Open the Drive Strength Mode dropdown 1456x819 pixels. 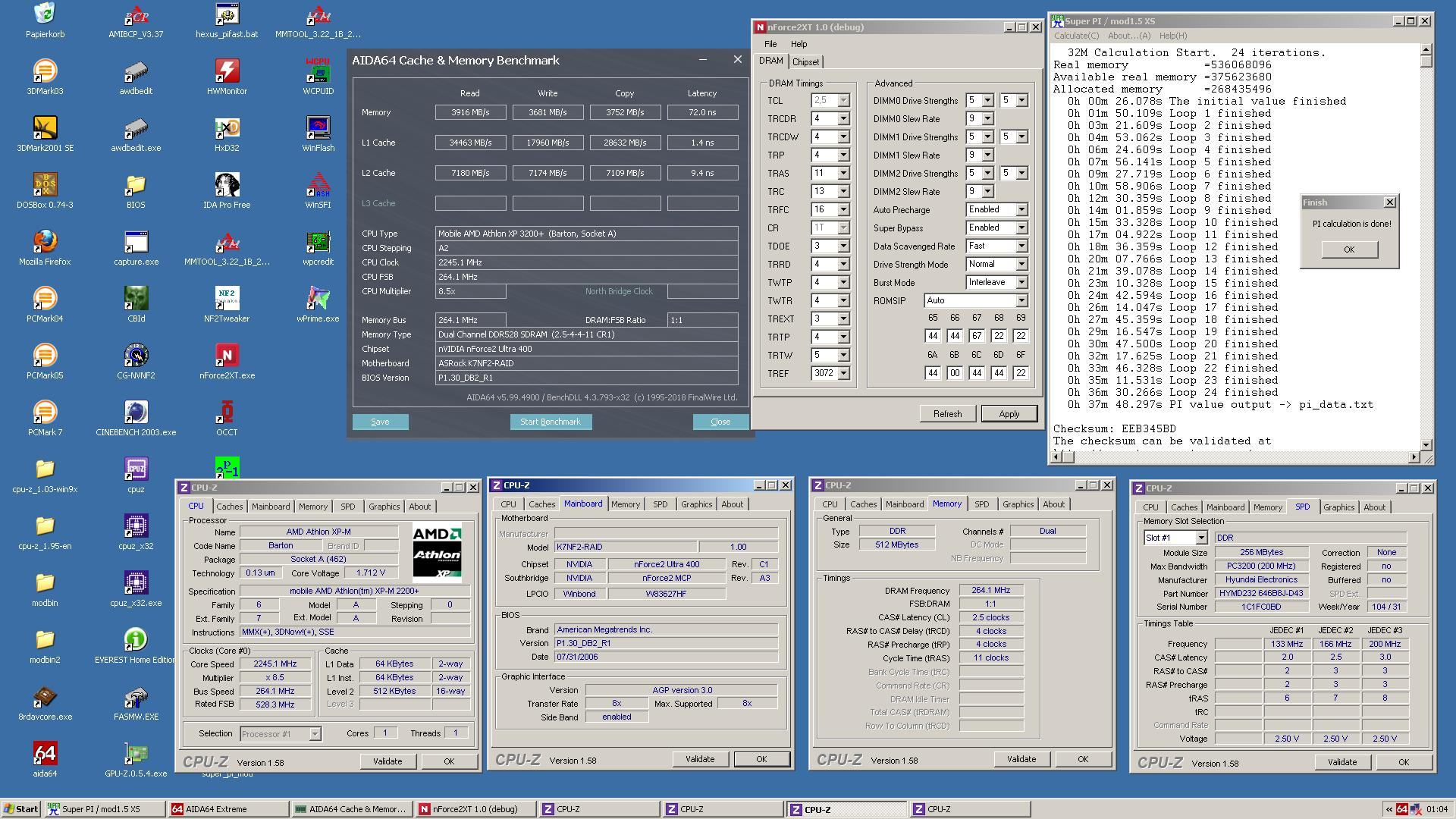pos(1021,265)
